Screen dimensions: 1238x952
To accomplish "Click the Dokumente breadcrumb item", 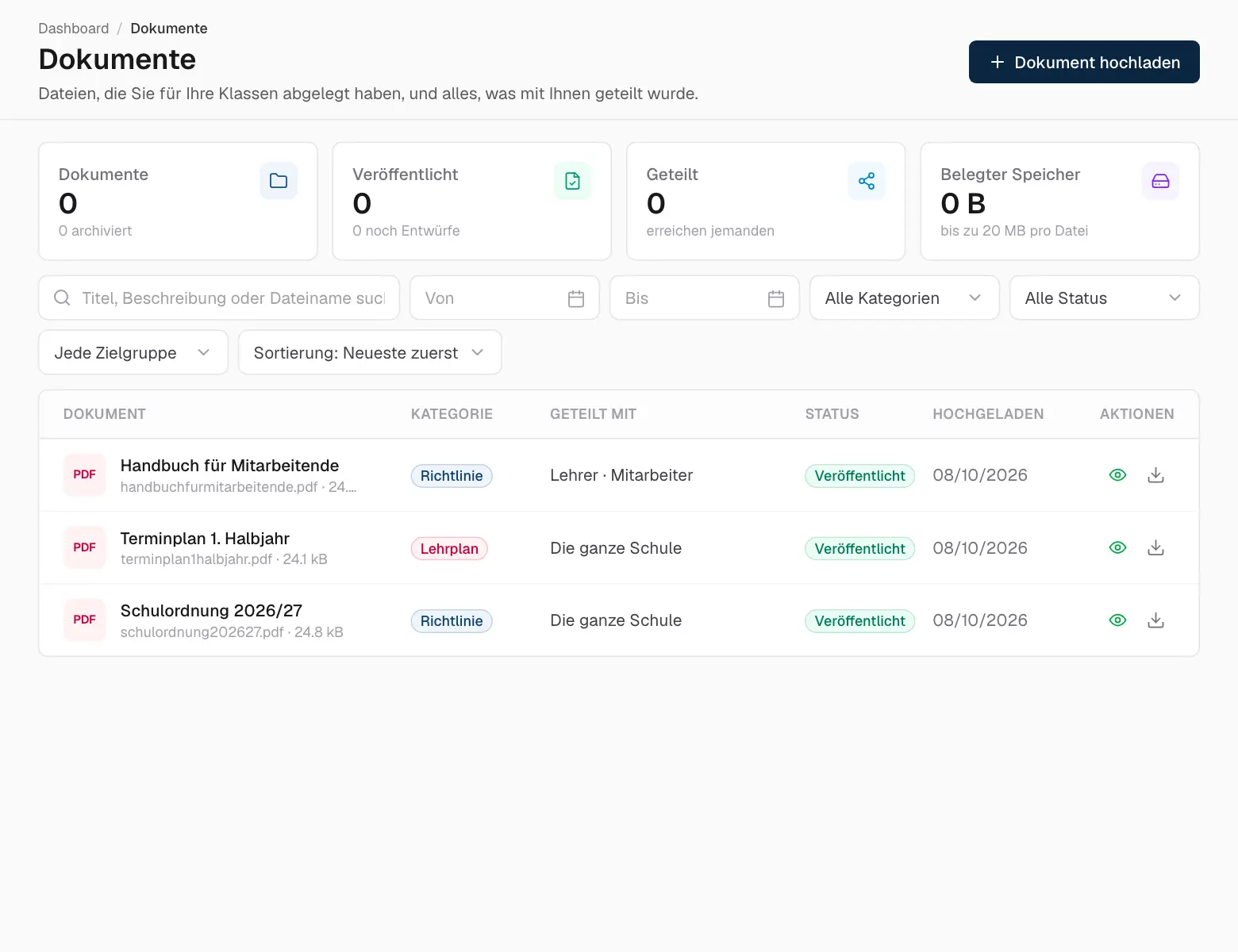I will pyautogui.click(x=169, y=29).
